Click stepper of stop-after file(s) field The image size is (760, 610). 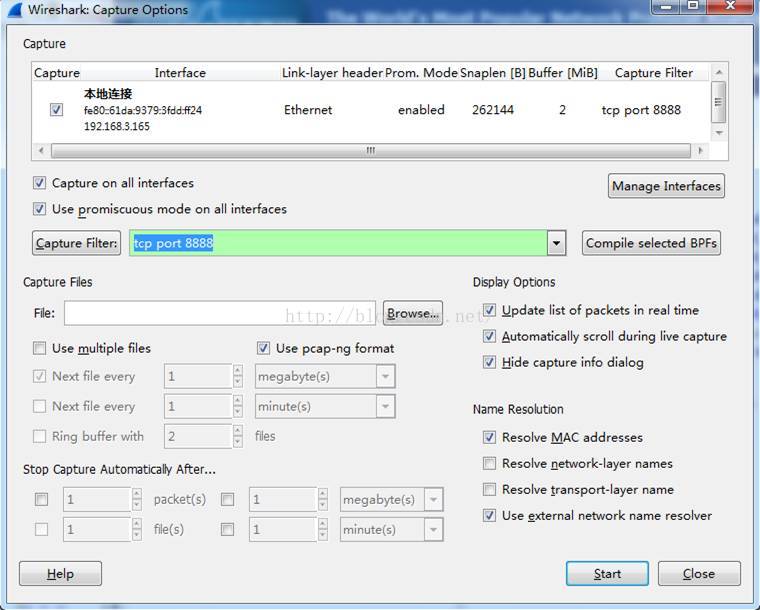click(x=137, y=529)
